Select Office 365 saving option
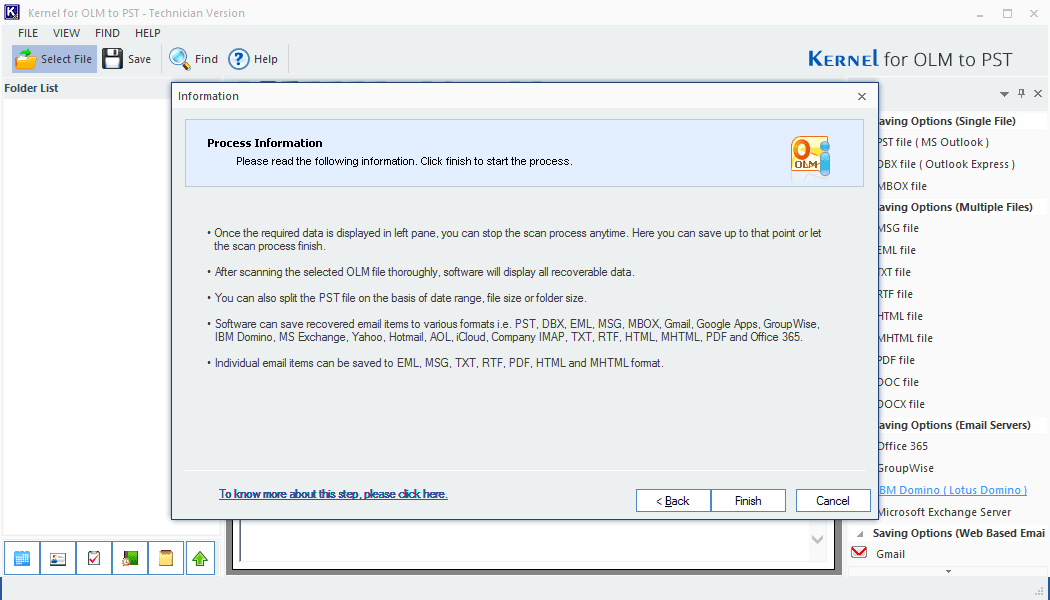 903,446
